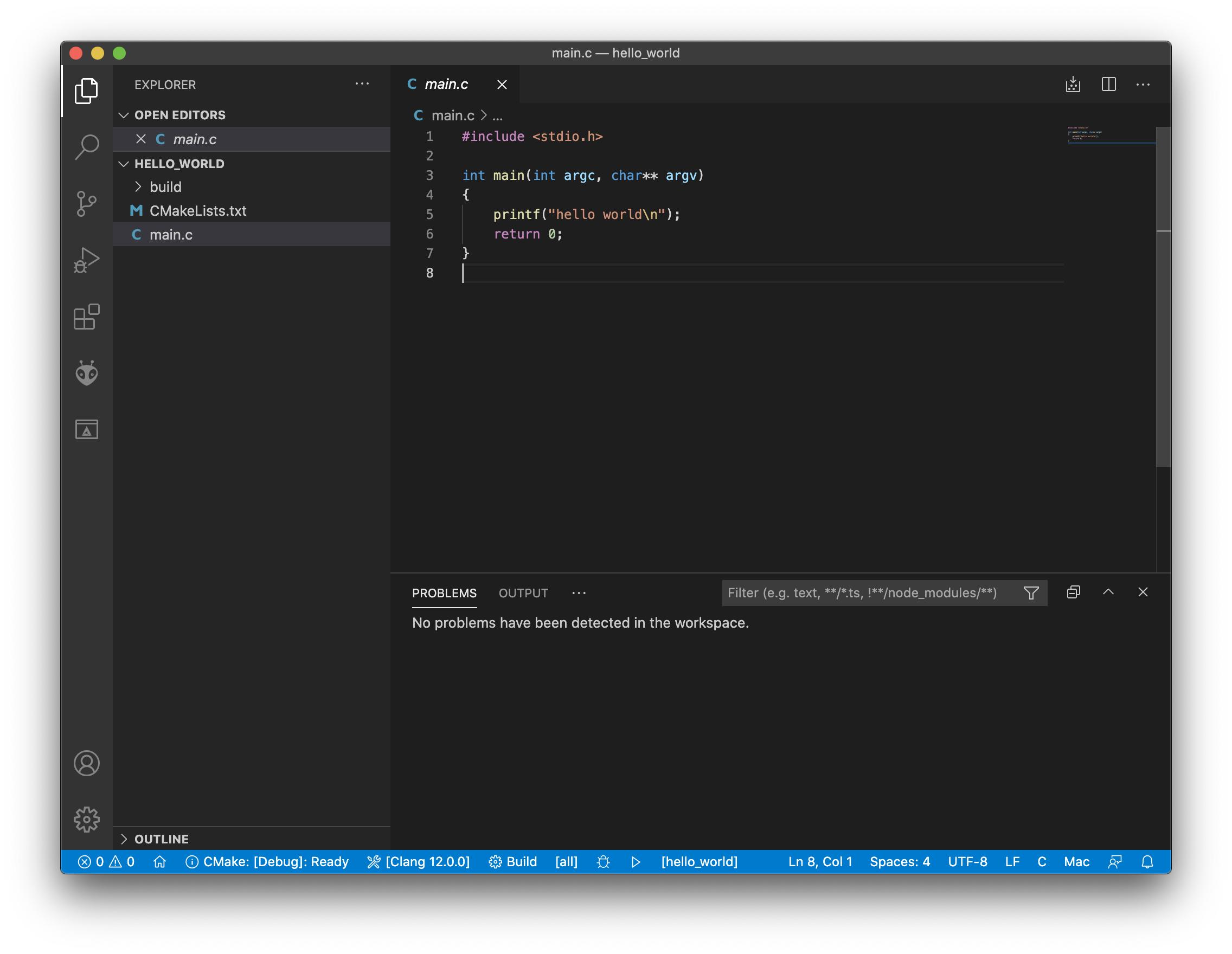Change line ending via the LF indicator
The image size is (1232, 954).
click(x=1012, y=861)
